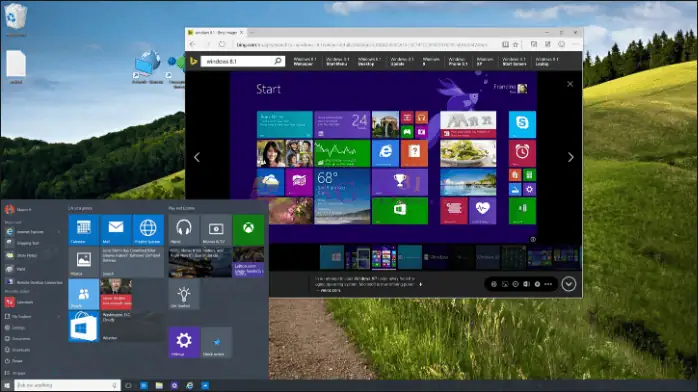
Task: Show previous image with left arrow
Action: point(197,157)
